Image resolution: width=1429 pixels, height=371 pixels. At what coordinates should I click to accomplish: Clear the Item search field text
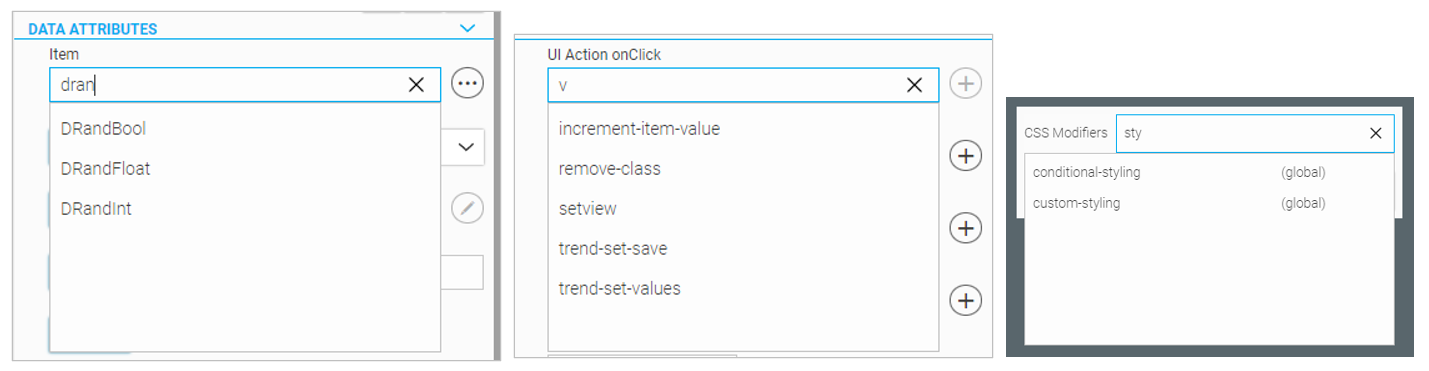[x=417, y=85]
